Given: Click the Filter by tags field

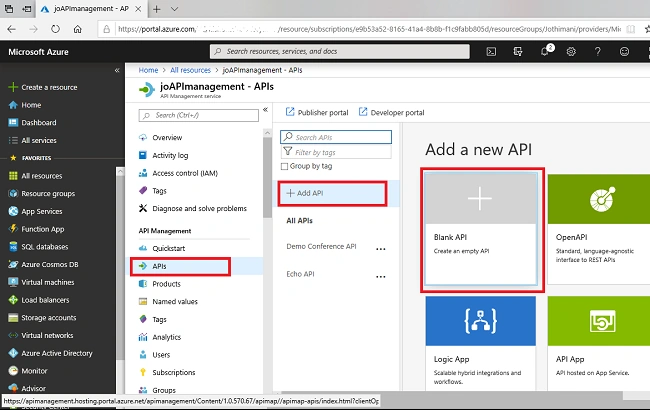Looking at the screenshot, I should click(x=336, y=152).
